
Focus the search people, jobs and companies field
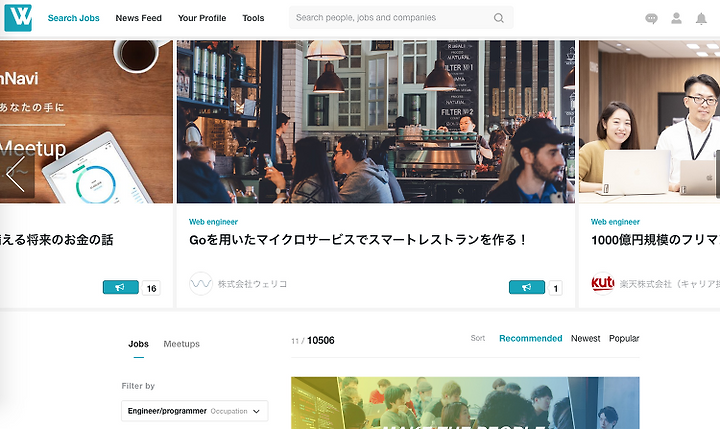click(x=401, y=17)
